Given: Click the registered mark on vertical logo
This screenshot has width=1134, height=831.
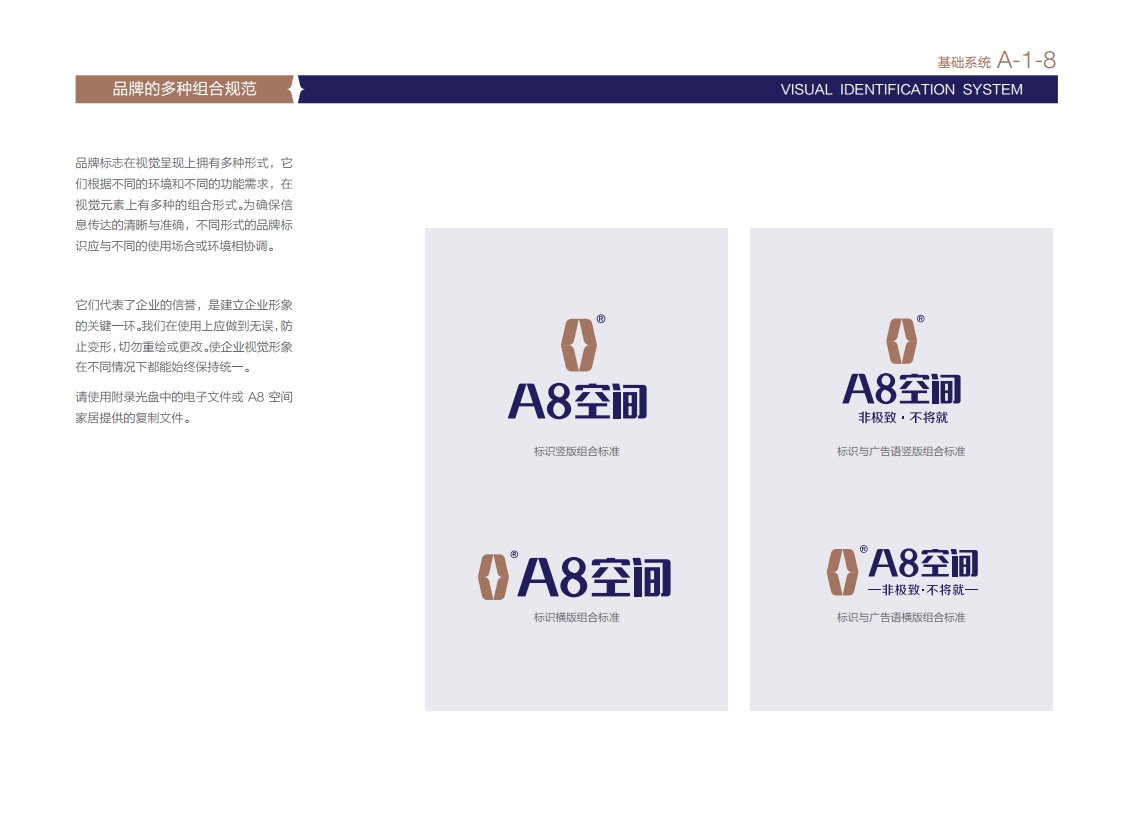Looking at the screenshot, I should [601, 319].
